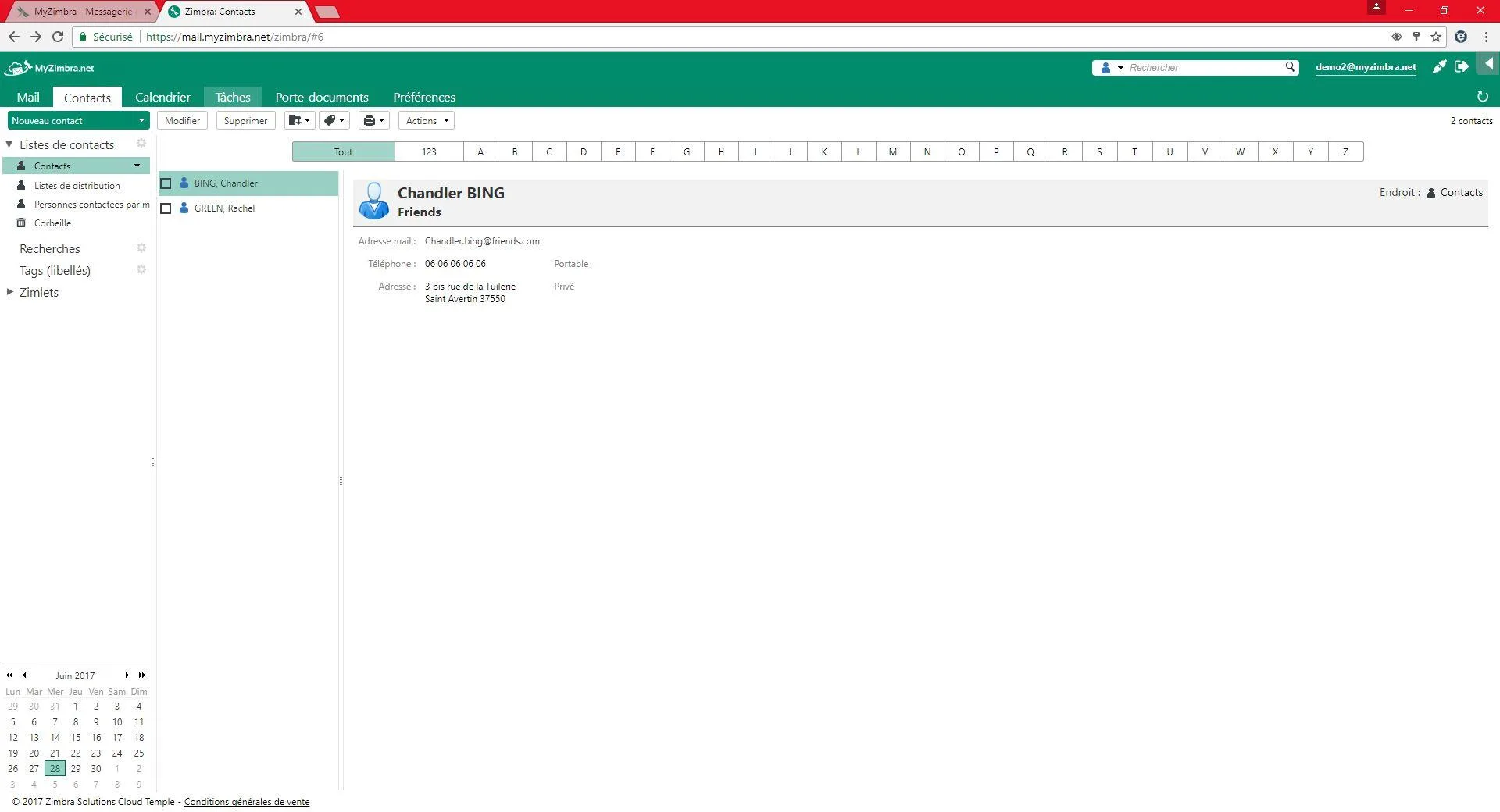Screen dimensions: 1500x812
Task: Bookmark this page with star icon
Action: point(1436,37)
